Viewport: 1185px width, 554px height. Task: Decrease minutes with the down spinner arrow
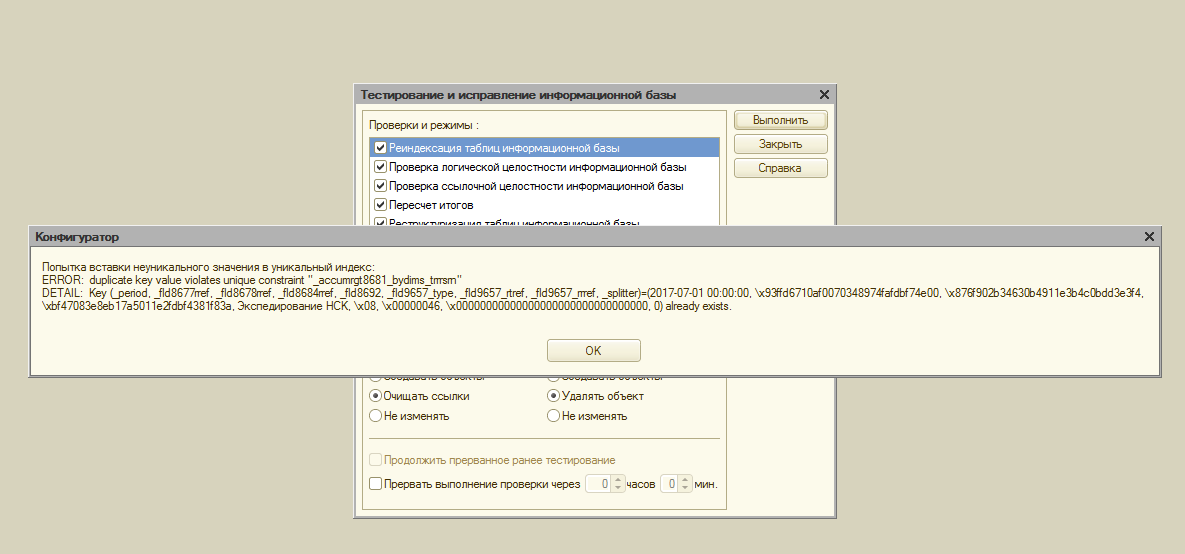click(686, 489)
